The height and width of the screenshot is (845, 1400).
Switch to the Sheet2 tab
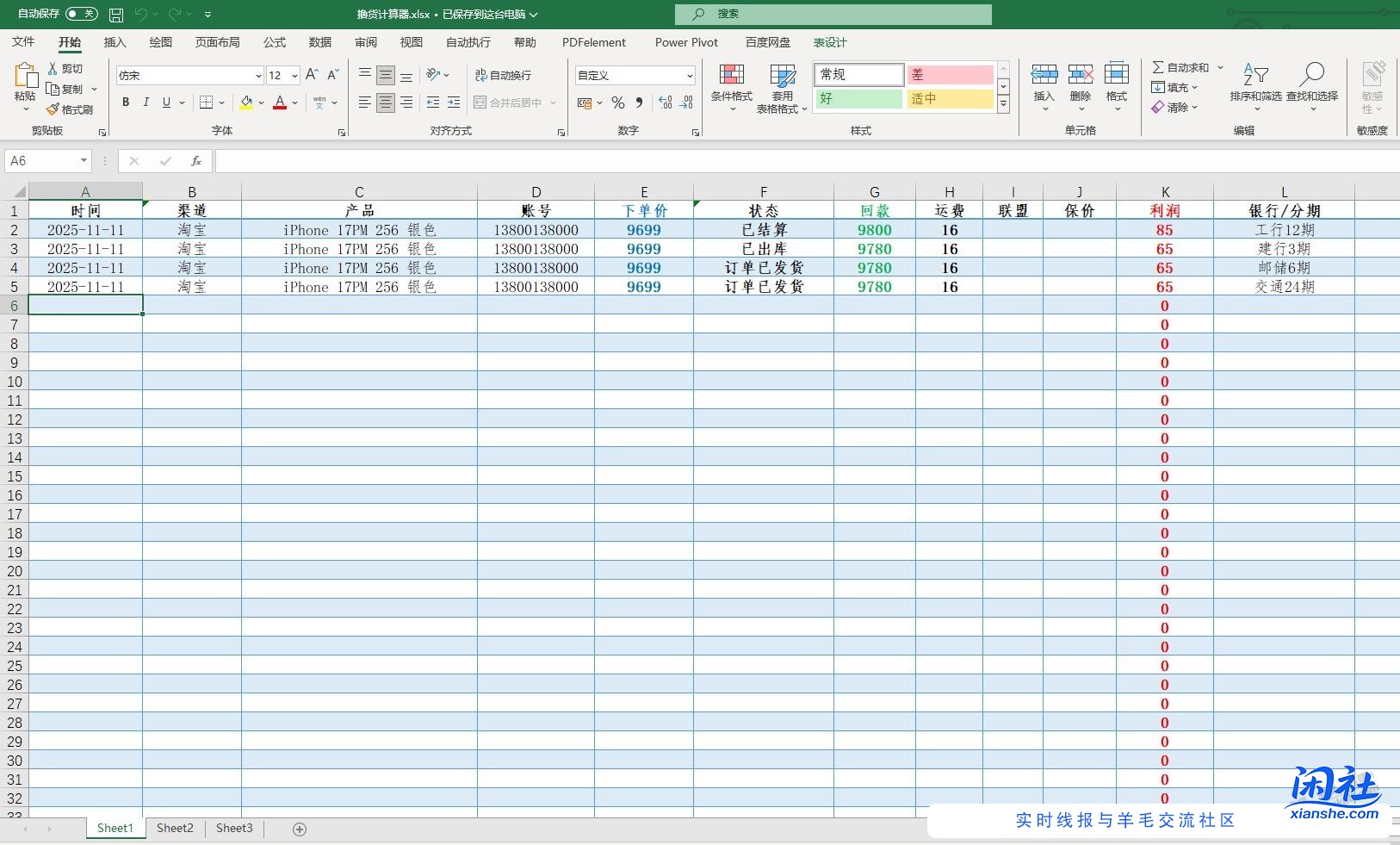tap(175, 828)
